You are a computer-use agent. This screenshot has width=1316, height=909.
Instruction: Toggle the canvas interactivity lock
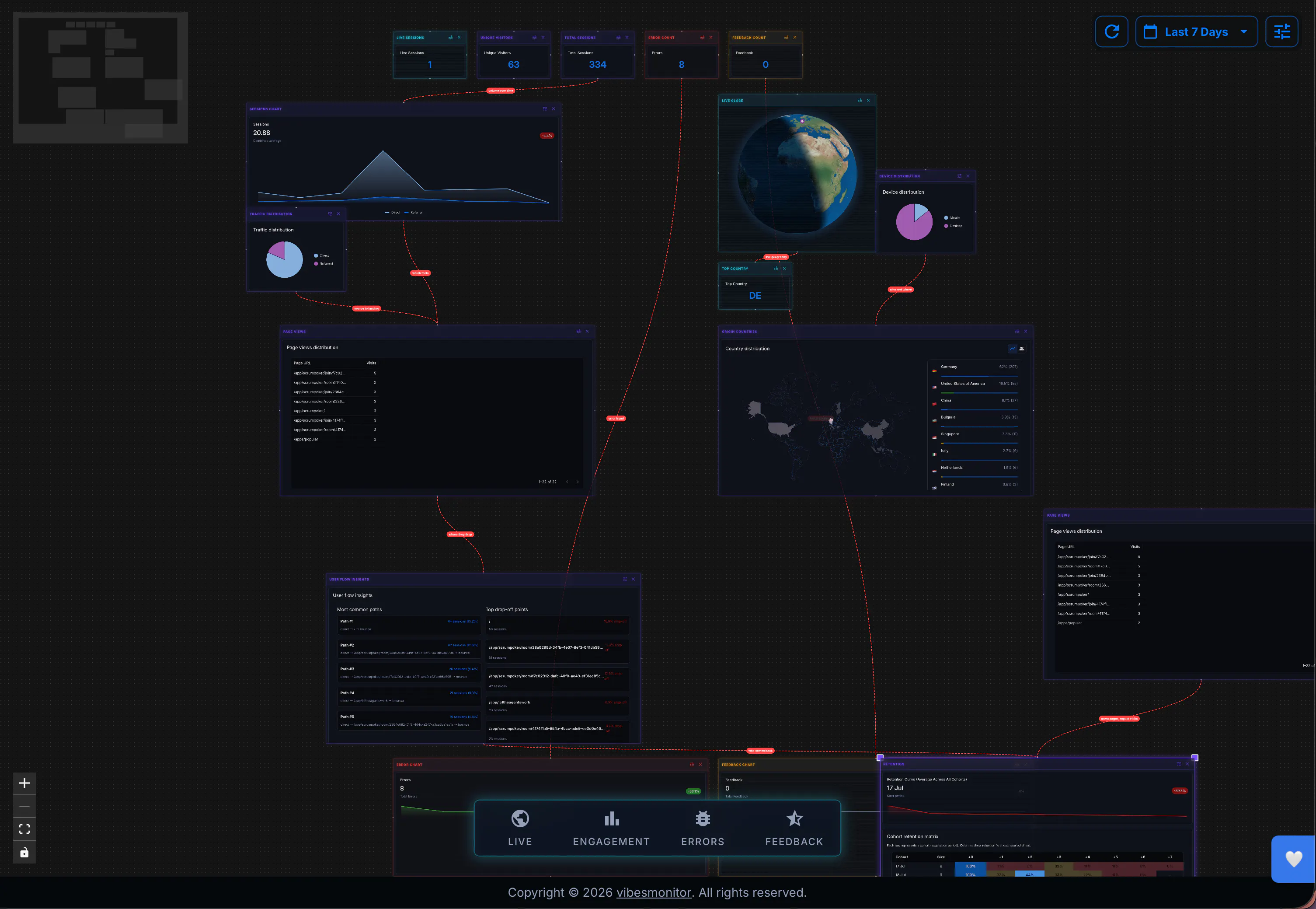[24, 852]
